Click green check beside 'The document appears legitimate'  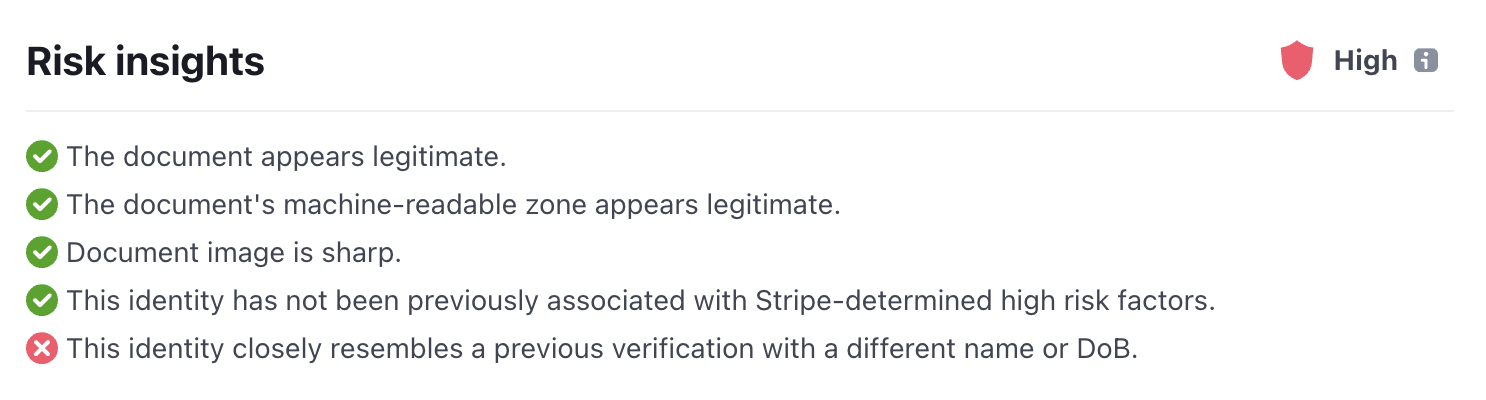[x=41, y=157]
